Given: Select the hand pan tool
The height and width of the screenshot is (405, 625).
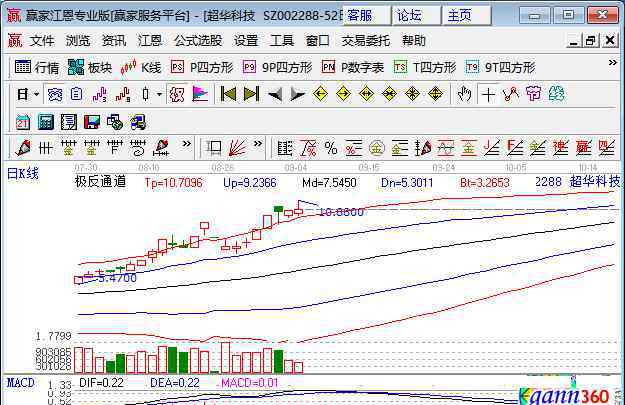Looking at the screenshot, I should pyautogui.click(x=464, y=94).
